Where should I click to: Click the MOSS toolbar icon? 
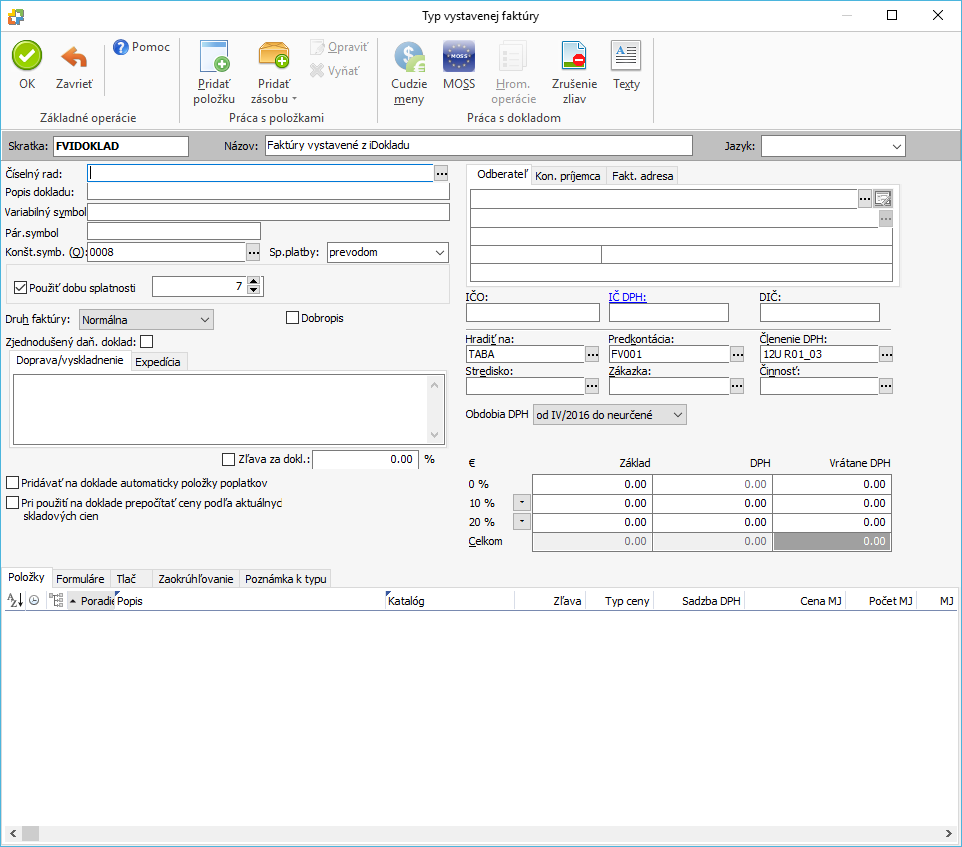click(x=459, y=56)
